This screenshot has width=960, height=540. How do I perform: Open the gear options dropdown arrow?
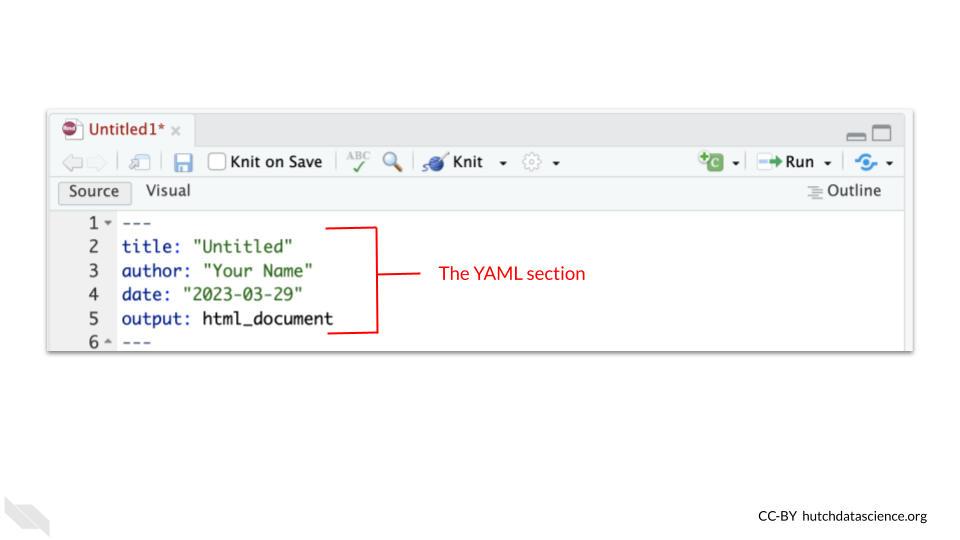556,163
